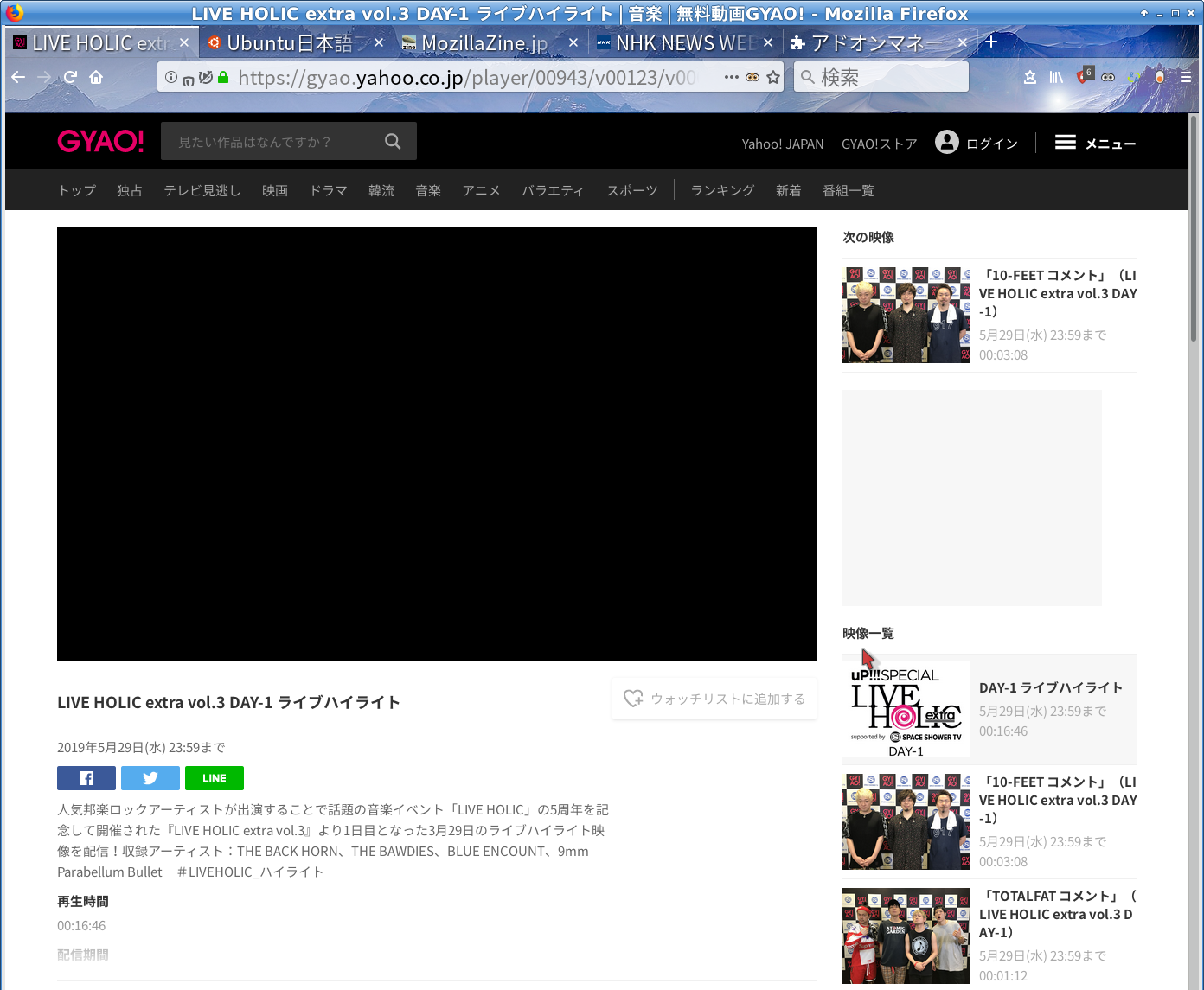Click the GYAO search magnifier button

coord(393,141)
